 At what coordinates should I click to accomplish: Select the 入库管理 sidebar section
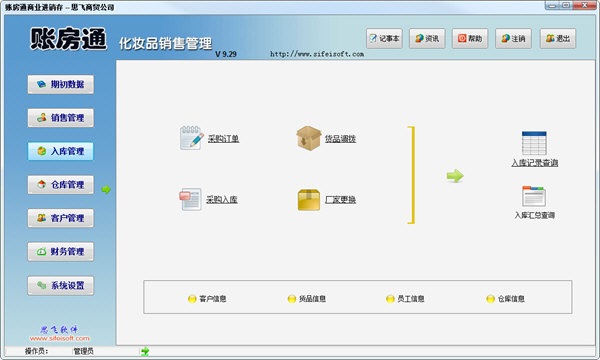[x=60, y=151]
